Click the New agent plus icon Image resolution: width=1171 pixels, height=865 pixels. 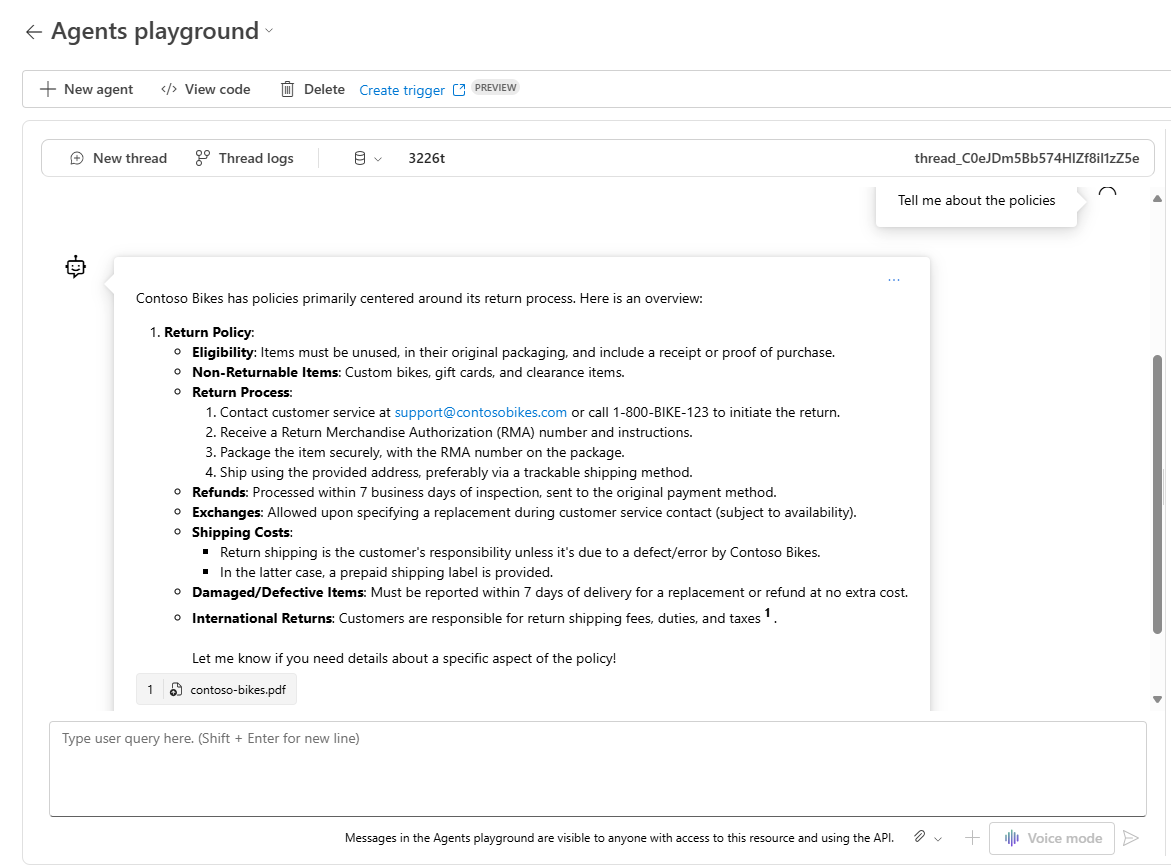point(48,89)
